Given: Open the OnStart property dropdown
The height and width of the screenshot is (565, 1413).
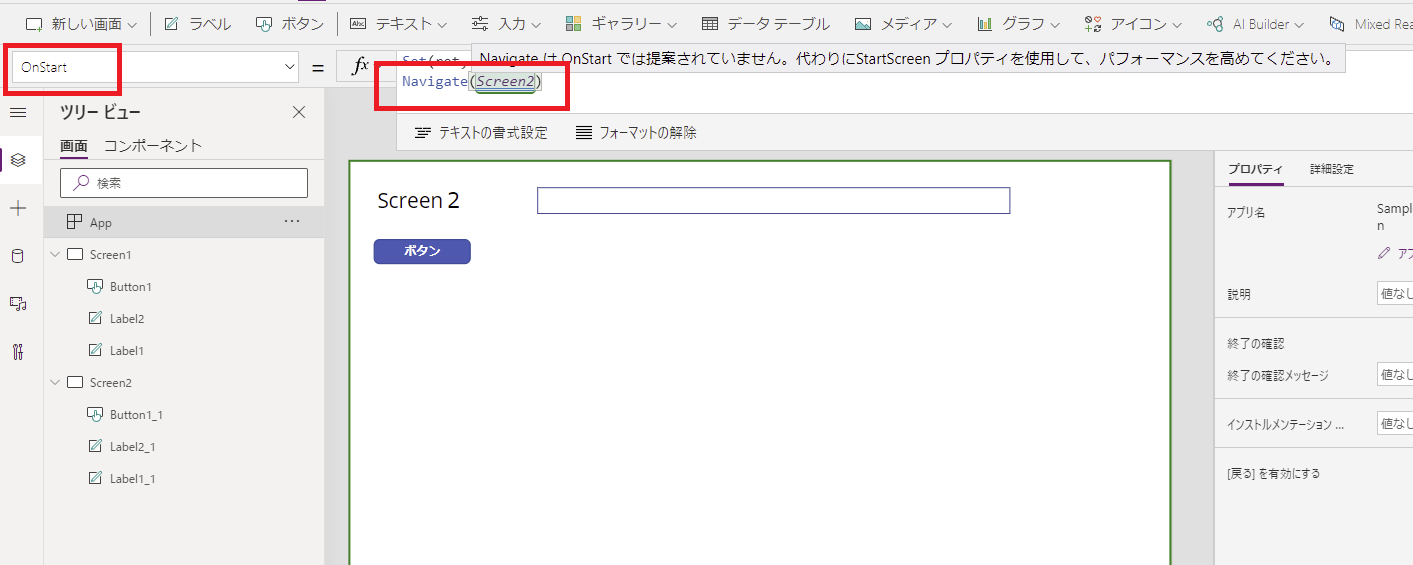Looking at the screenshot, I should [x=290, y=67].
